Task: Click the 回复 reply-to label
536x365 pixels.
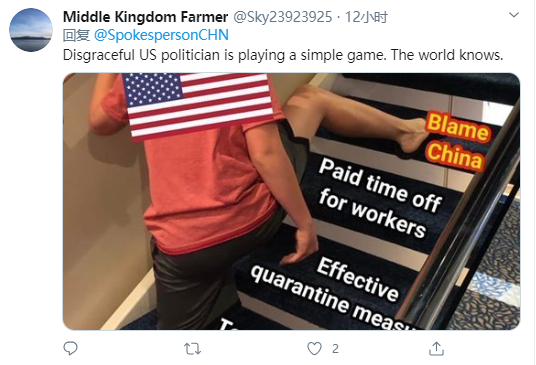Action: click(76, 35)
